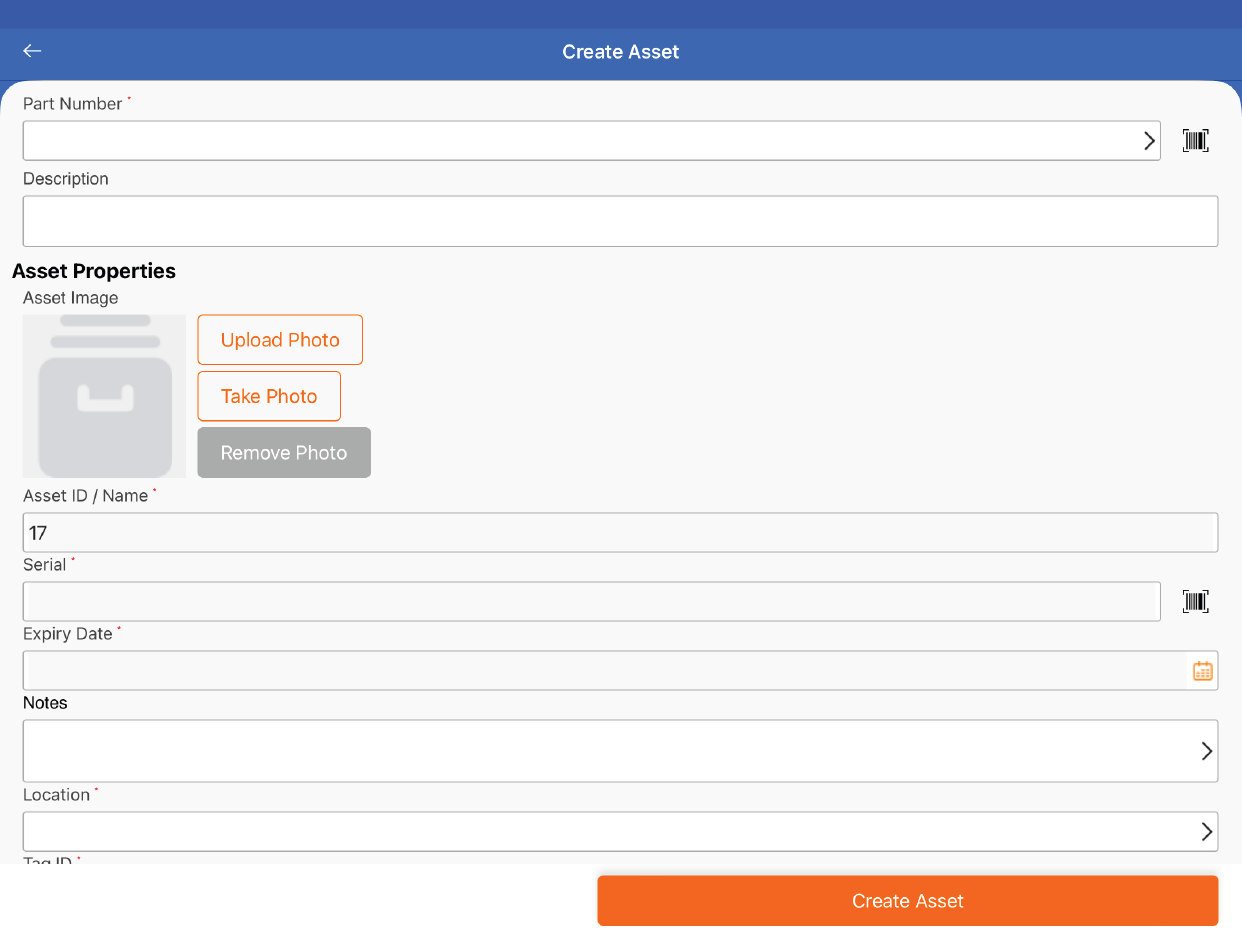Select the Location input field

600,831
